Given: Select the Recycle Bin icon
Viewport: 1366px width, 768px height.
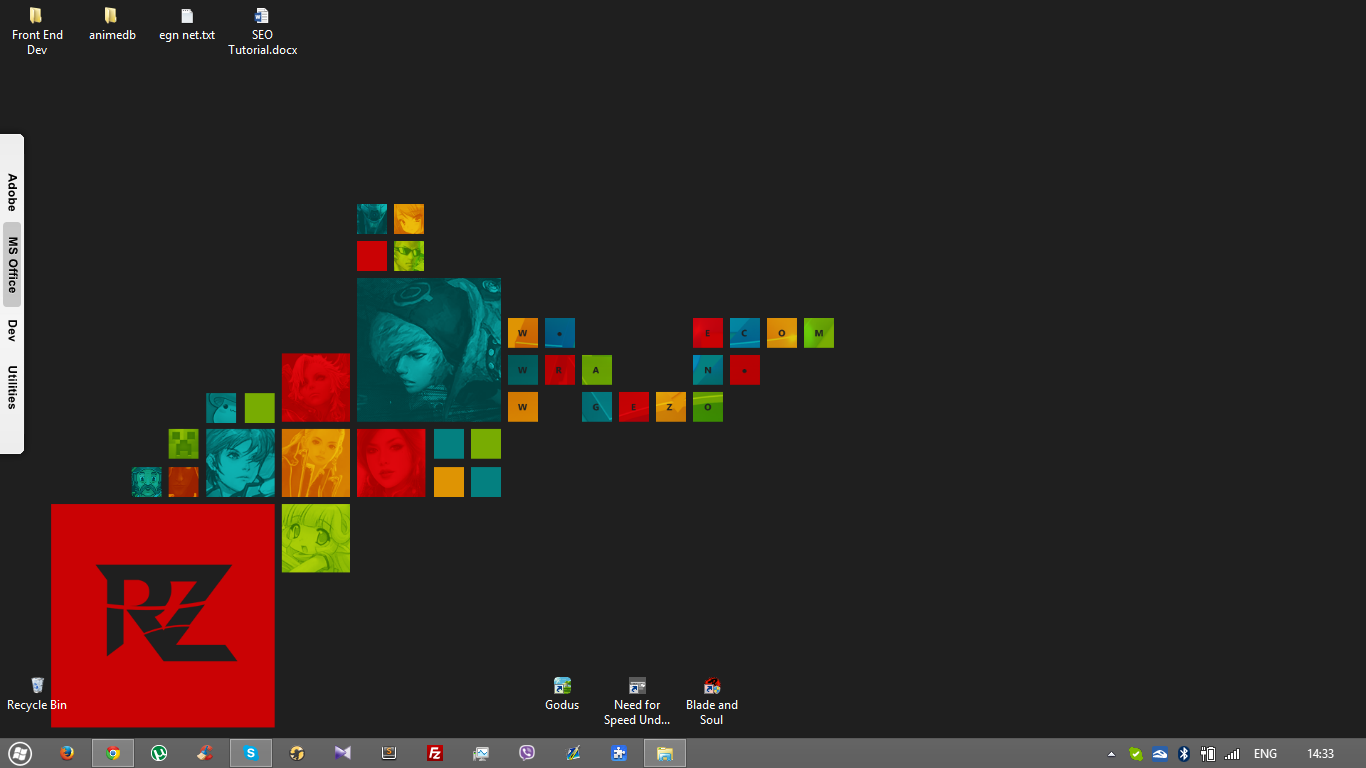Looking at the screenshot, I should [x=37, y=694].
